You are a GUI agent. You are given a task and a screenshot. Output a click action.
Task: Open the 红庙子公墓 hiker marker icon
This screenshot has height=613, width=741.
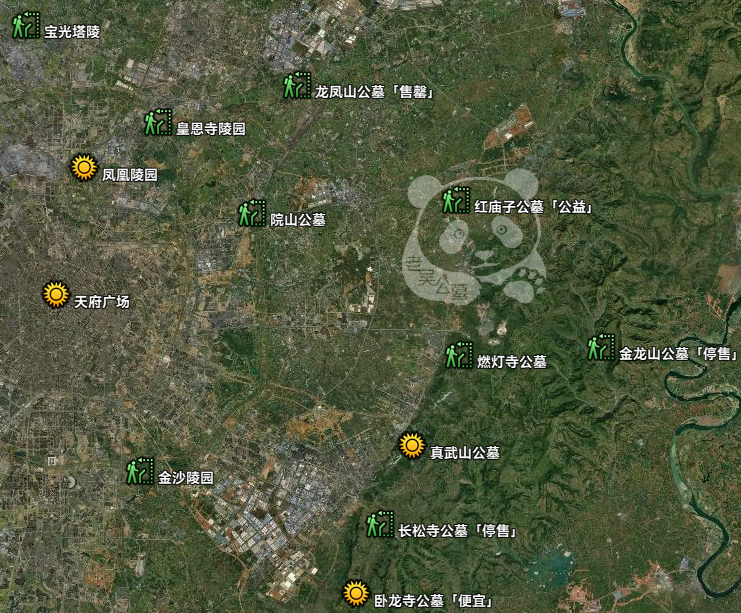pos(456,200)
